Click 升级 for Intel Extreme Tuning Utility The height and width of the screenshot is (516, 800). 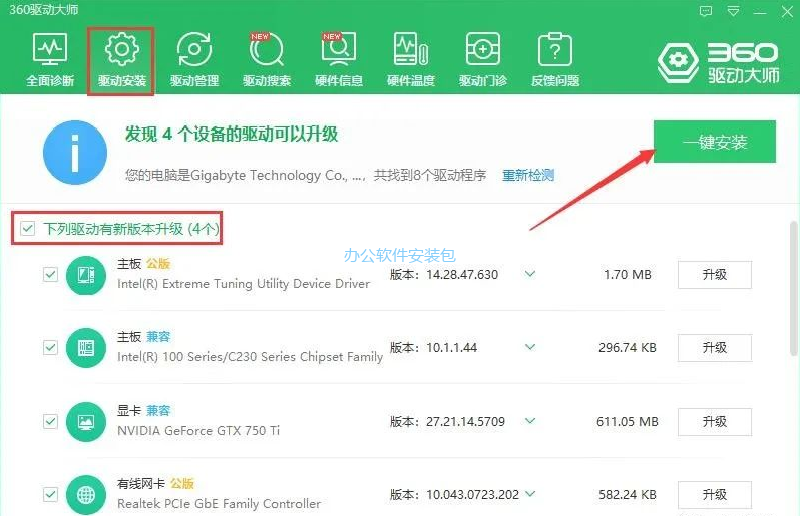click(714, 275)
